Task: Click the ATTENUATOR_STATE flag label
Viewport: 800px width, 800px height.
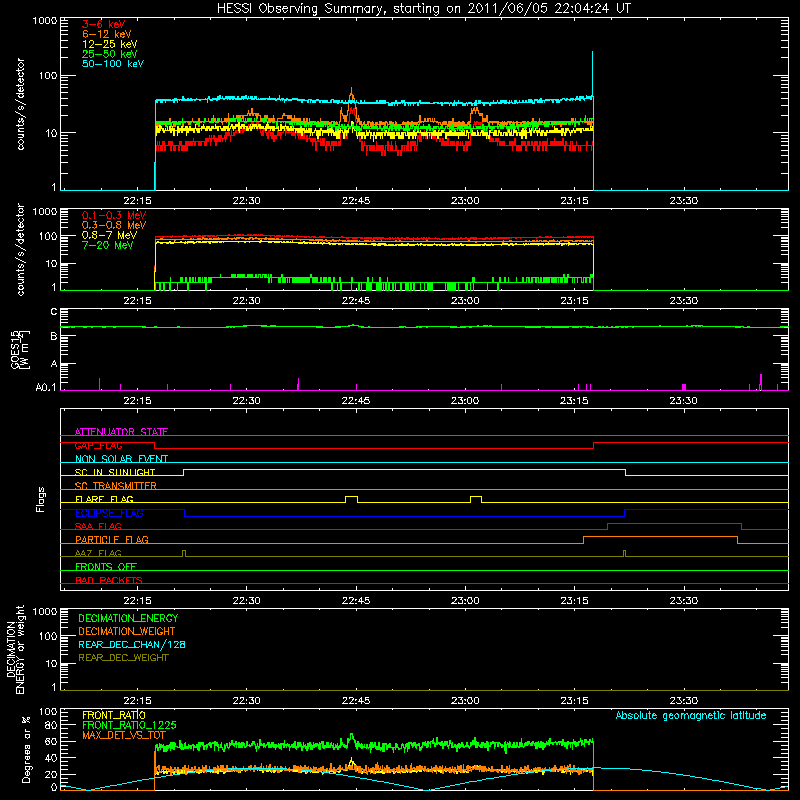Action: point(121,432)
